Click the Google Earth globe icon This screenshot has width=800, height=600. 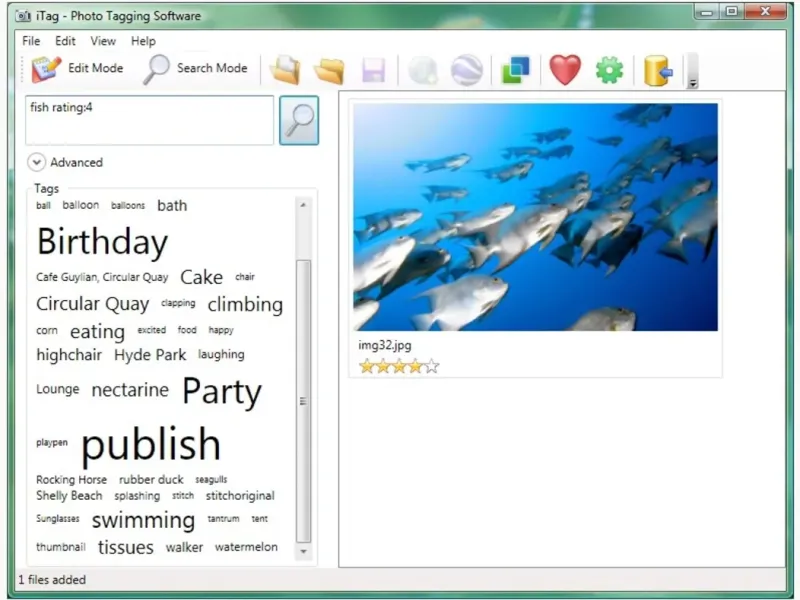(467, 69)
